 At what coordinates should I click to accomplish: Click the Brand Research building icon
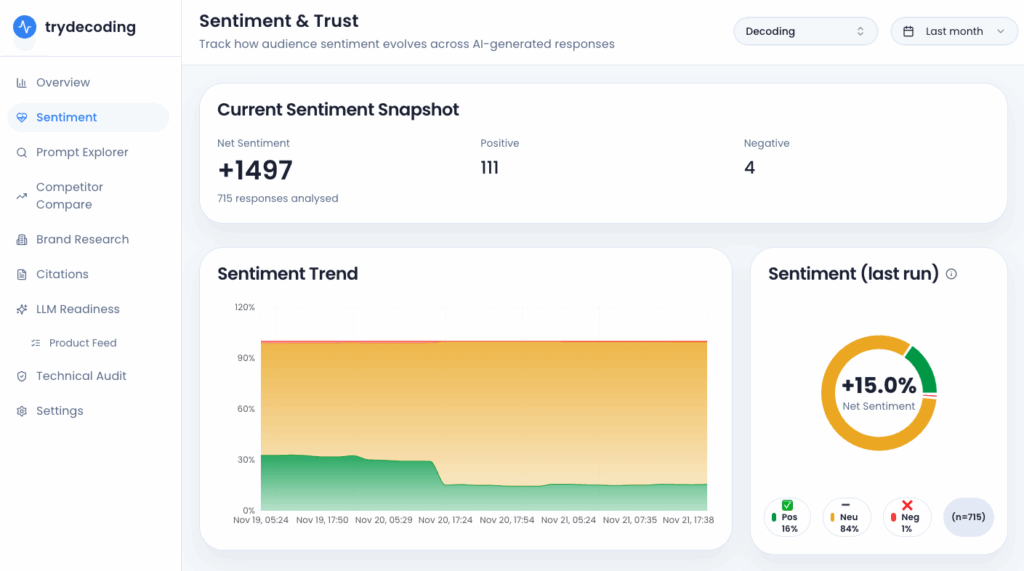[x=22, y=240]
